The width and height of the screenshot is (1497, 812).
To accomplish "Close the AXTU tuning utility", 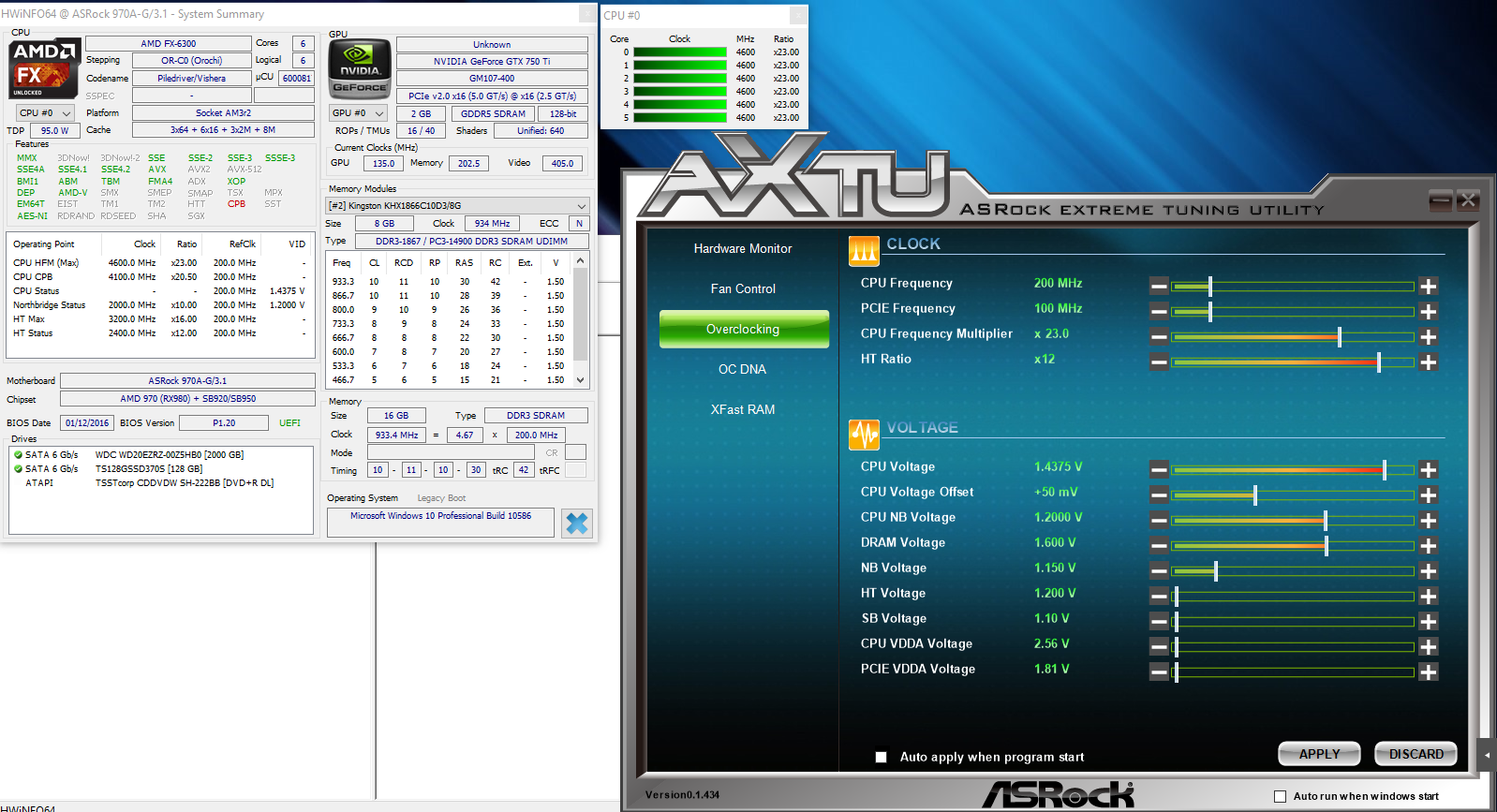I will pyautogui.click(x=1468, y=199).
